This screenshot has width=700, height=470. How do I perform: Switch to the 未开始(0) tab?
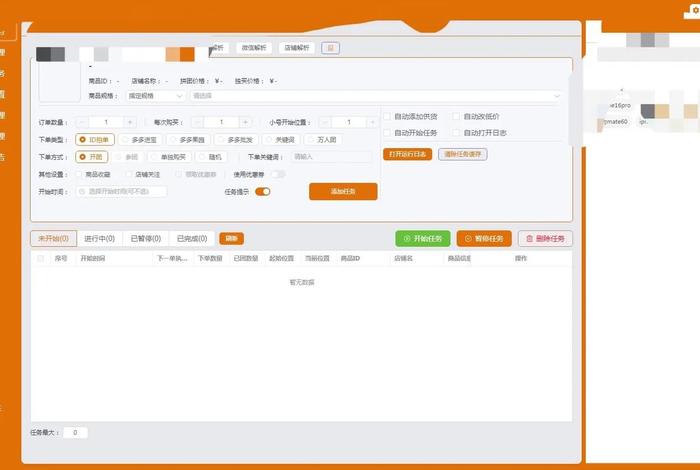pos(53,239)
